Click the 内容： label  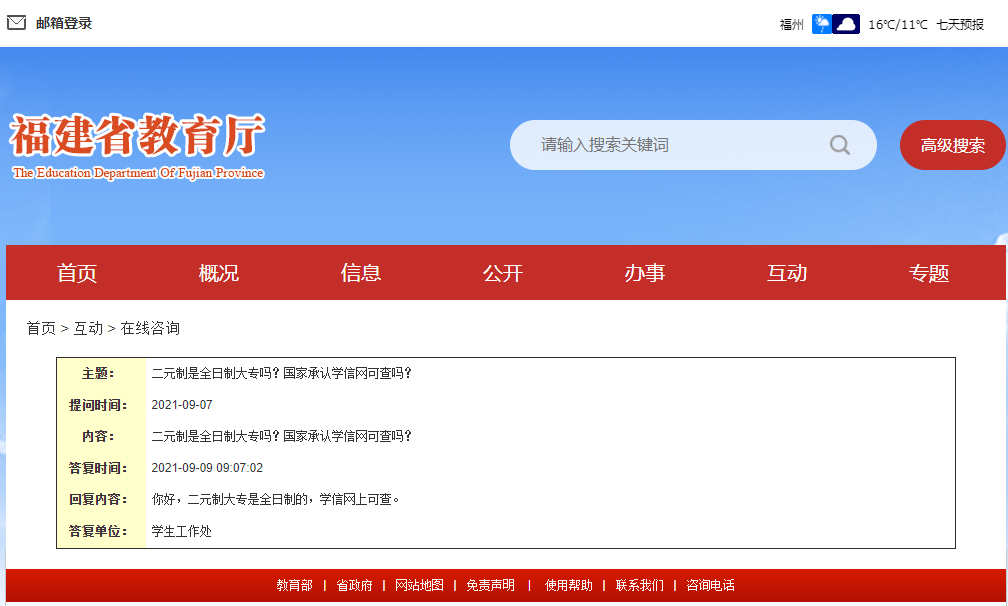98,436
